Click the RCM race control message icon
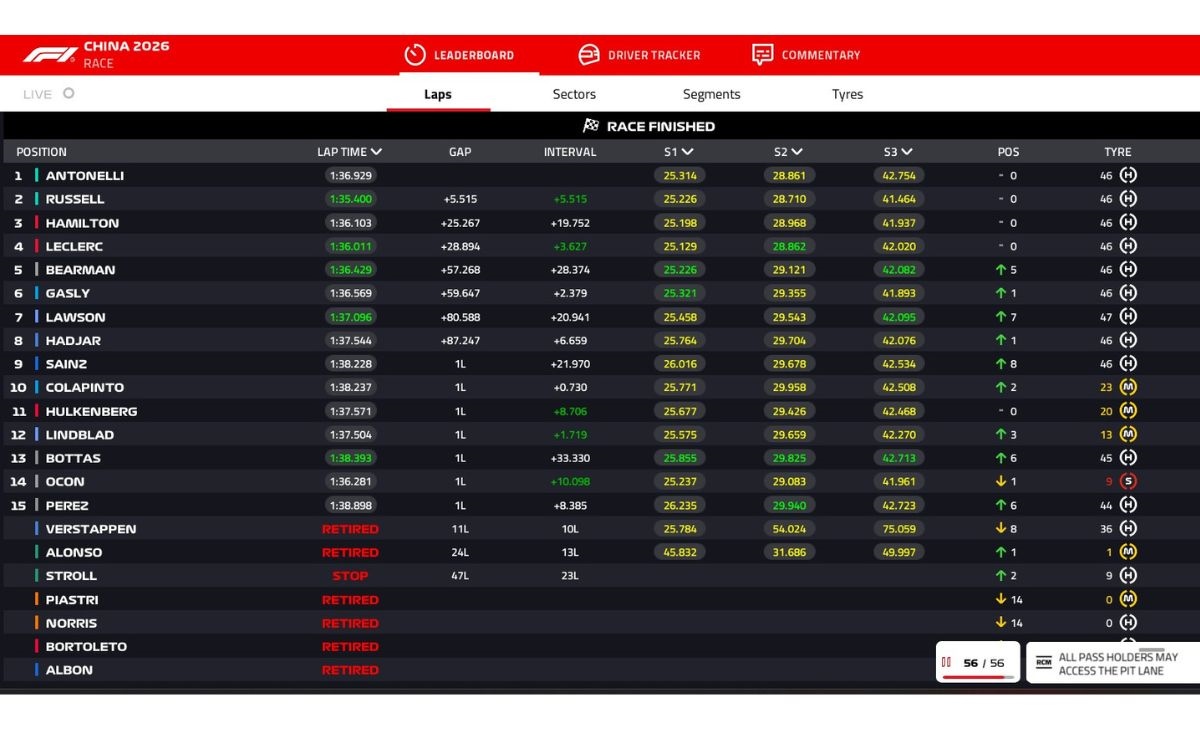 pos(1044,662)
